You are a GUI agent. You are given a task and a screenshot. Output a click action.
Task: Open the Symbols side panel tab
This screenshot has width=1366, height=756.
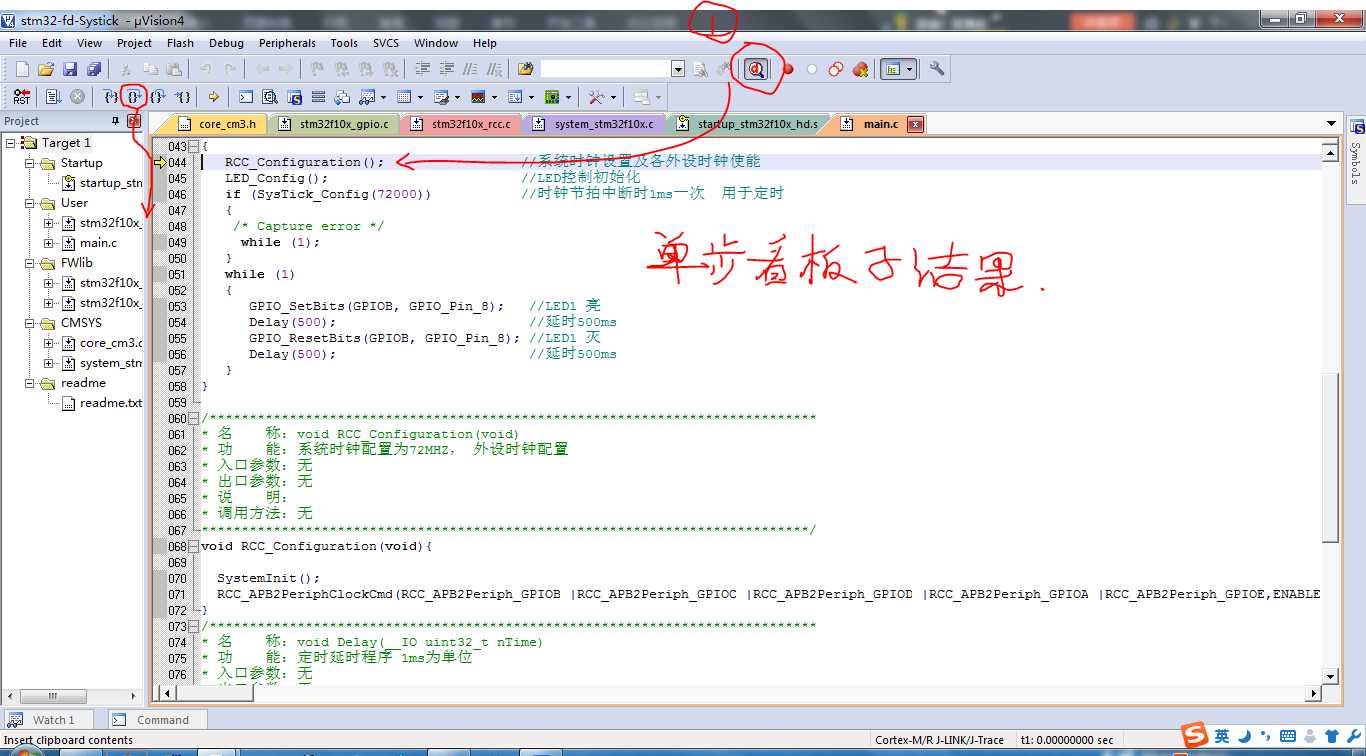[1356, 151]
